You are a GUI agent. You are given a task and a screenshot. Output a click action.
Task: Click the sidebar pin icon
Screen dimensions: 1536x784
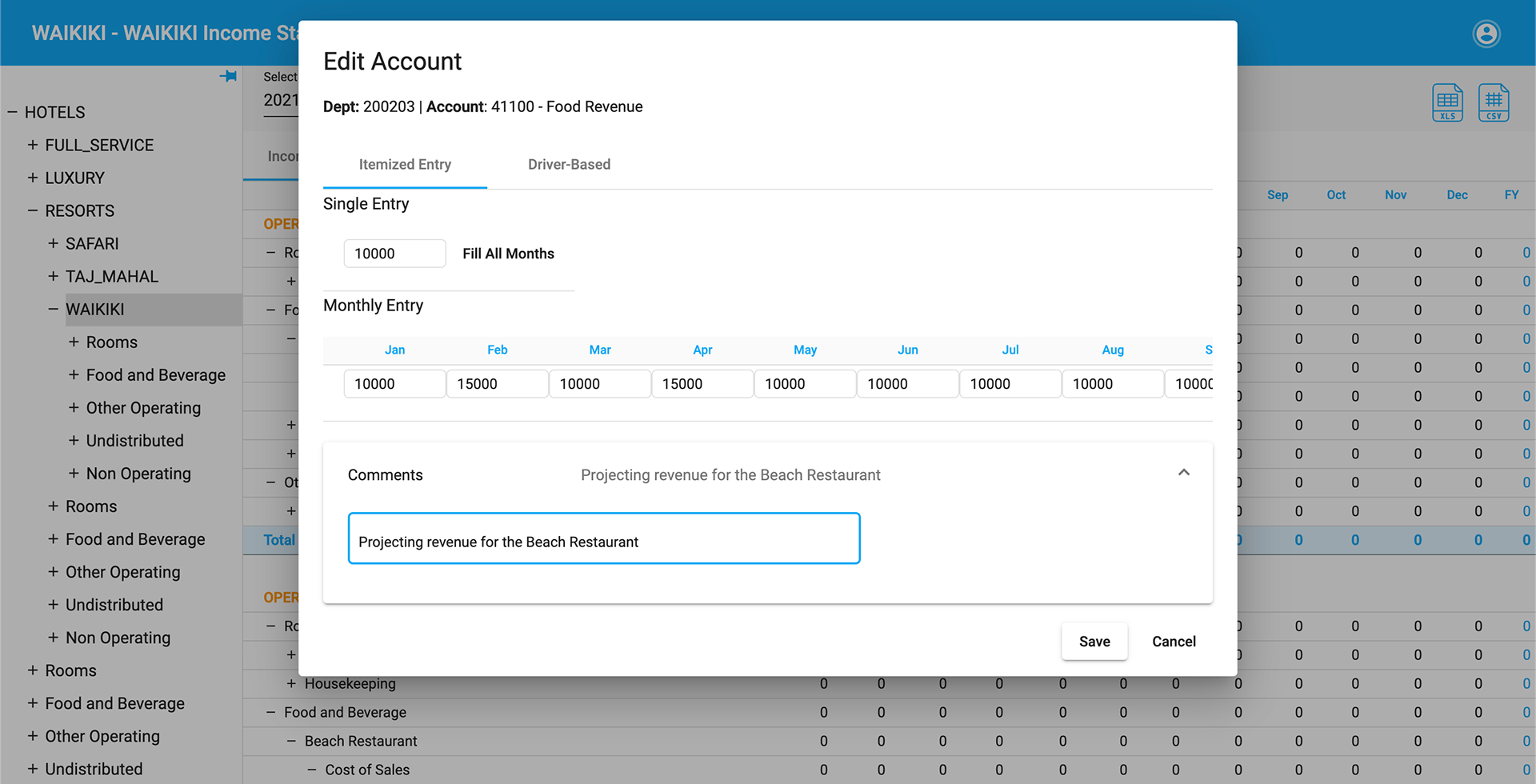point(228,76)
